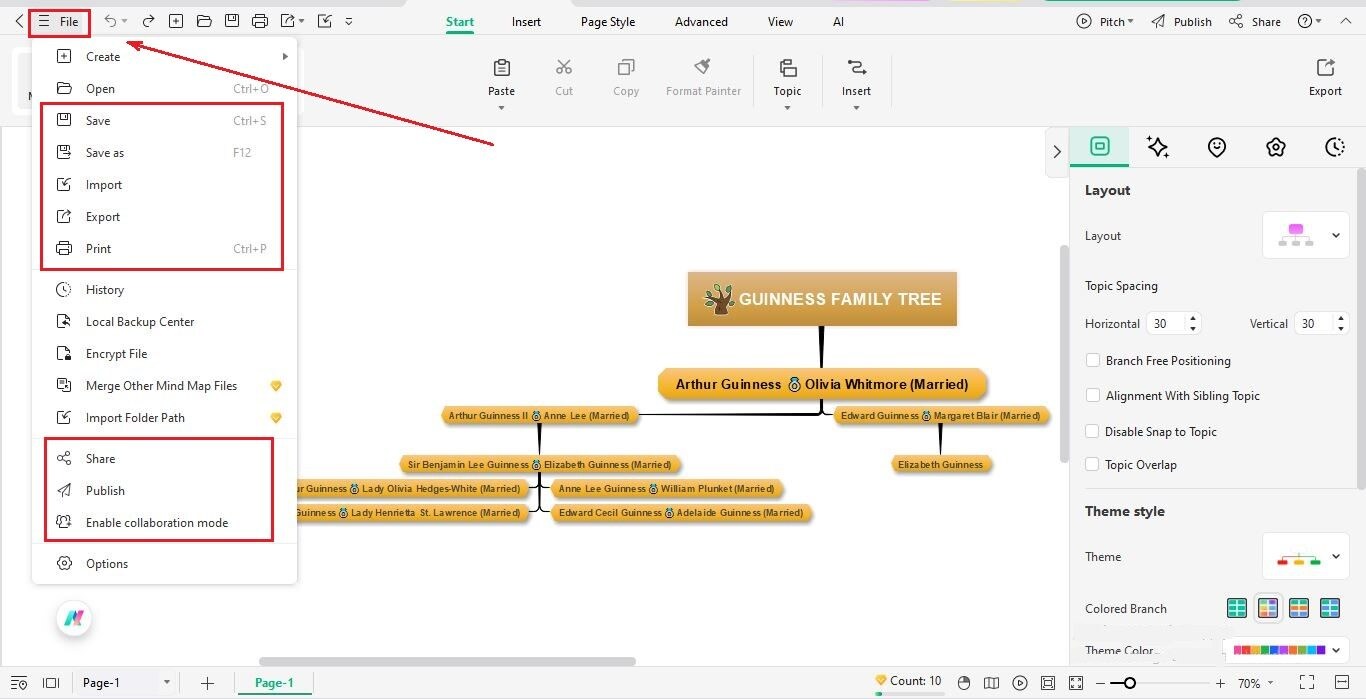The image size is (1366, 699).
Task: Open the history panel via the clock icon
Action: click(1335, 147)
